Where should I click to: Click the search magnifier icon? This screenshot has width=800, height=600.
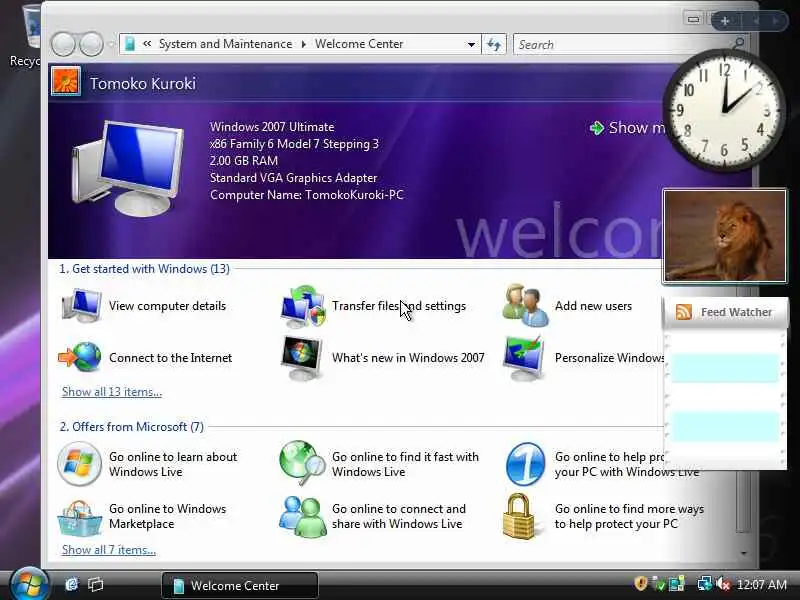point(738,44)
